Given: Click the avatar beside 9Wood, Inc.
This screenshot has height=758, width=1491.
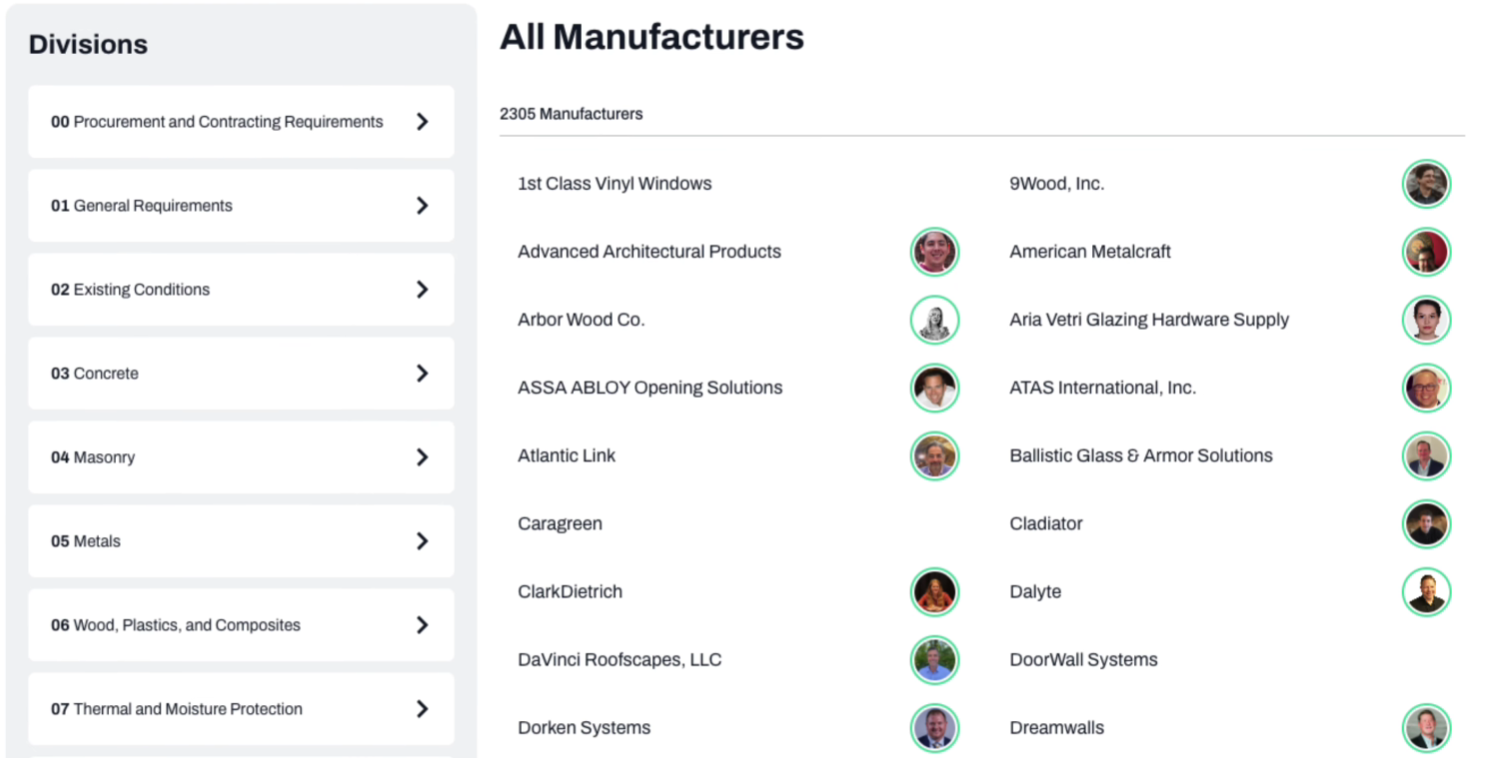Looking at the screenshot, I should point(1425,184).
